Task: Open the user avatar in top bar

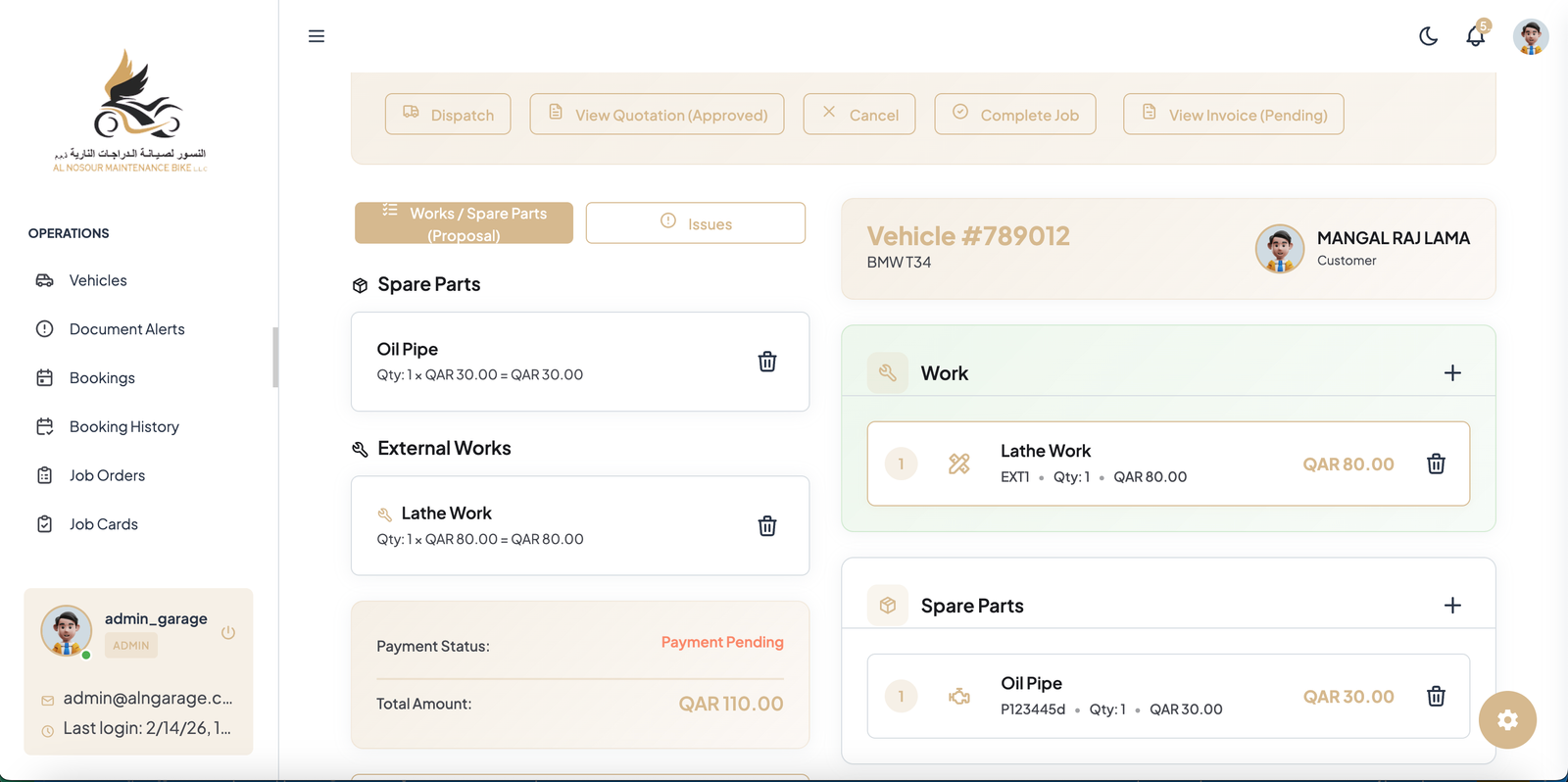Action: (x=1530, y=37)
